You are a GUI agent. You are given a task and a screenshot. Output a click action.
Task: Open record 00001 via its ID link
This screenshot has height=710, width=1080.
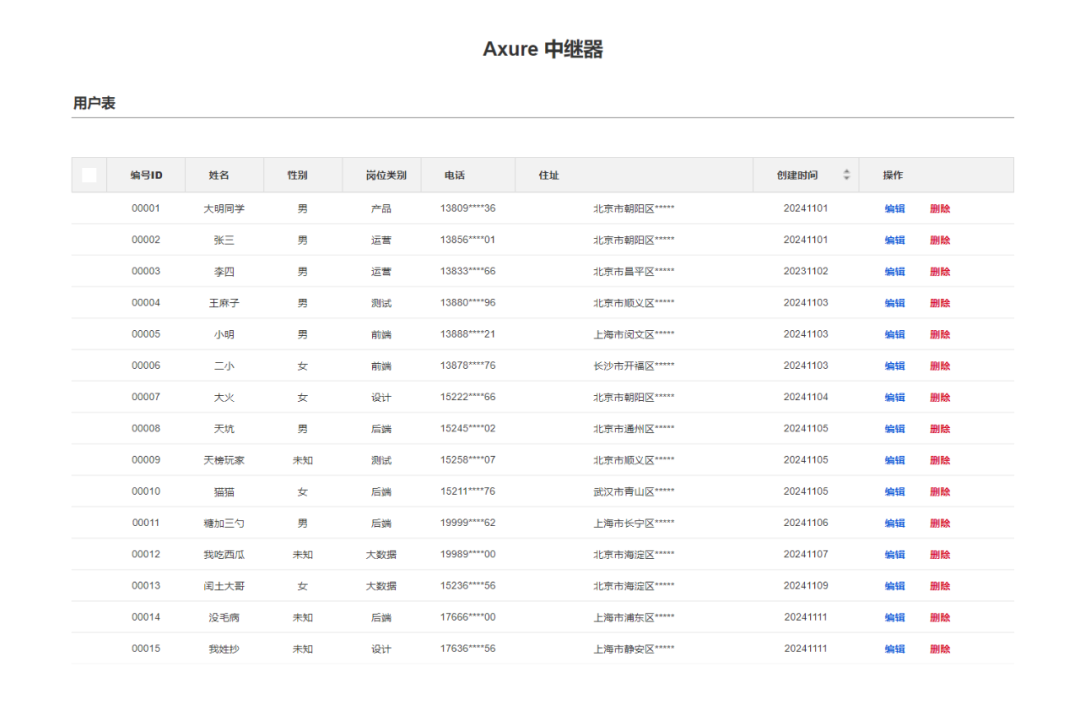[145, 208]
